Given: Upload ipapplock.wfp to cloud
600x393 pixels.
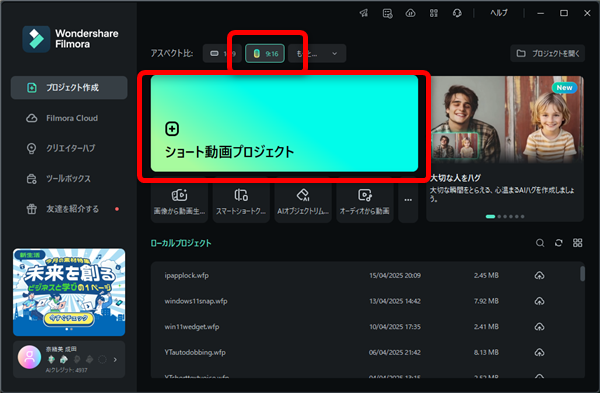Looking at the screenshot, I should pos(539,276).
